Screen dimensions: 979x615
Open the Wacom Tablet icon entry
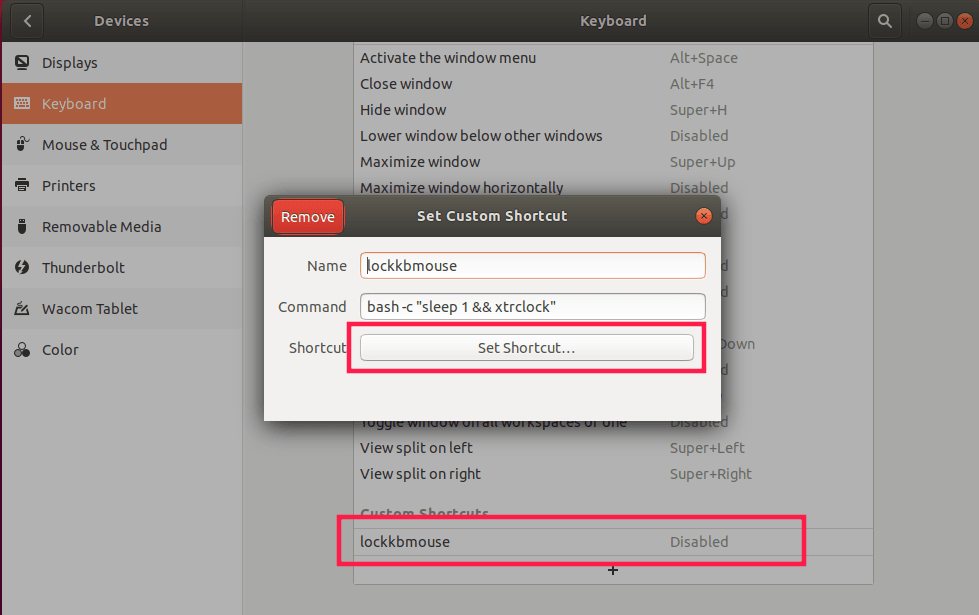[x=22, y=309]
